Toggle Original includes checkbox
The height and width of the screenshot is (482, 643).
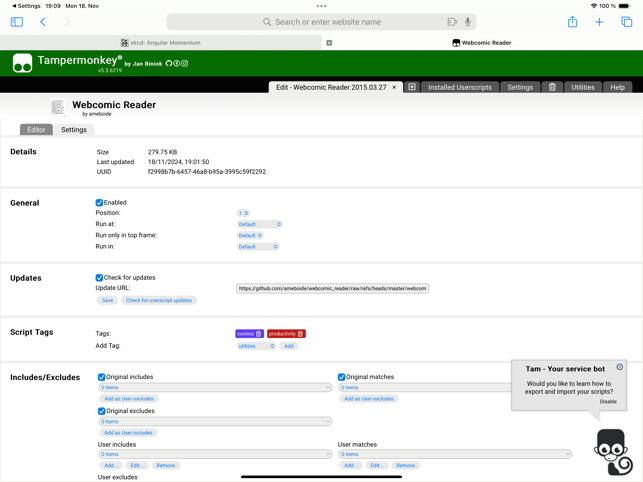[x=101, y=377]
